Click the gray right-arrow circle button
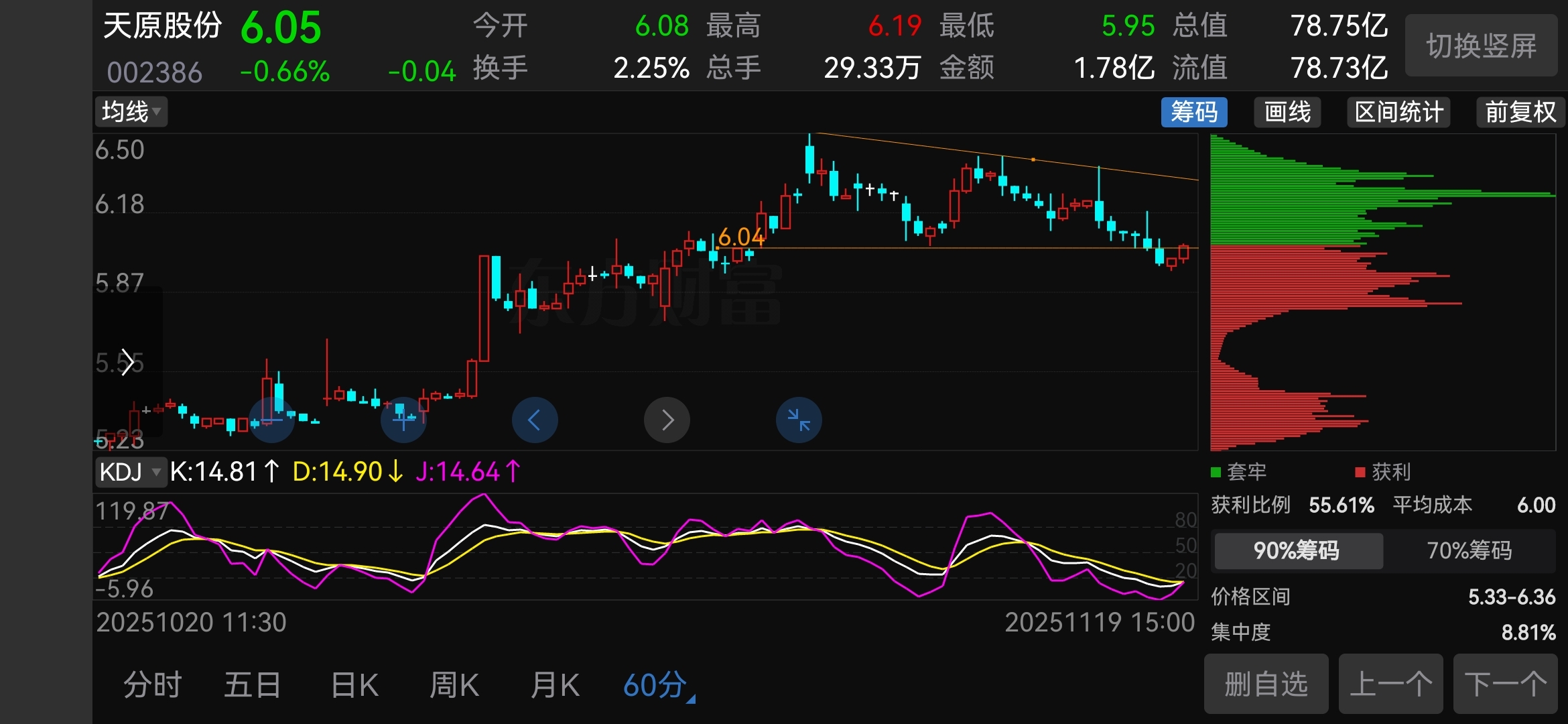The width and height of the screenshot is (1568, 724). pyautogui.click(x=667, y=420)
